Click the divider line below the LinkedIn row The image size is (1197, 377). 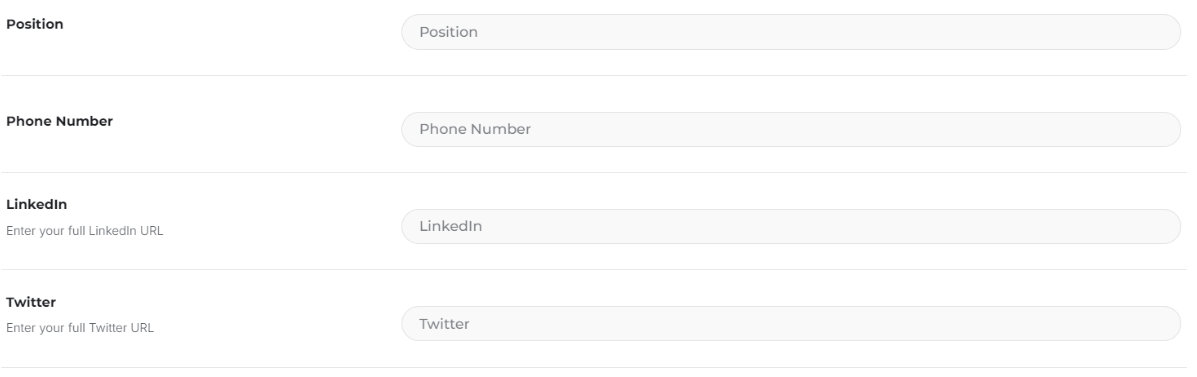[x=594, y=269]
